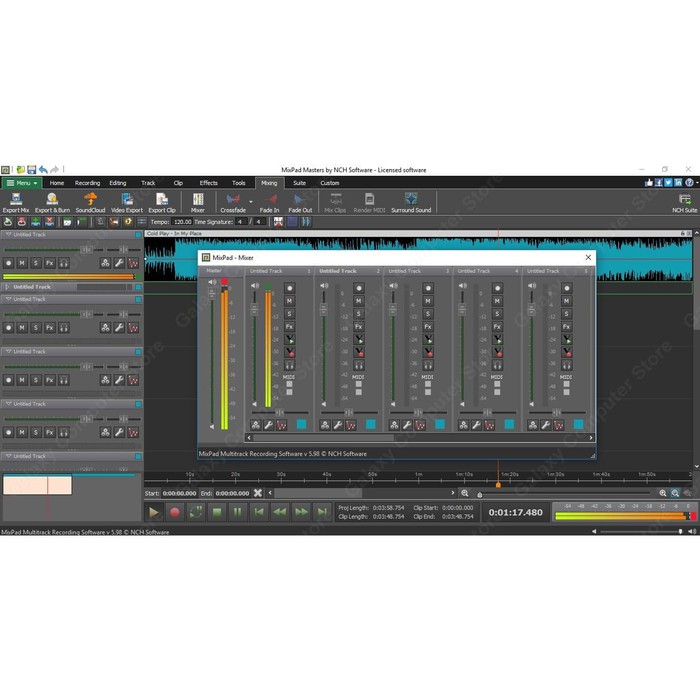The image size is (700, 700).
Task: Open the green Menu dropdown
Action: 22,183
